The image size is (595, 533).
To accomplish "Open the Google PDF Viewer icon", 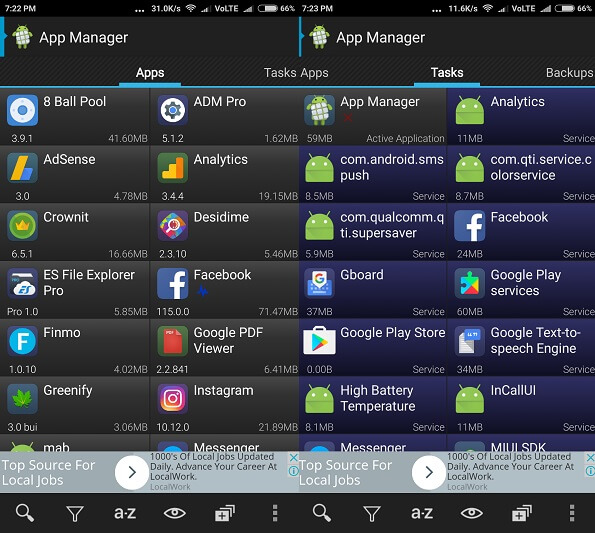I will [x=173, y=341].
